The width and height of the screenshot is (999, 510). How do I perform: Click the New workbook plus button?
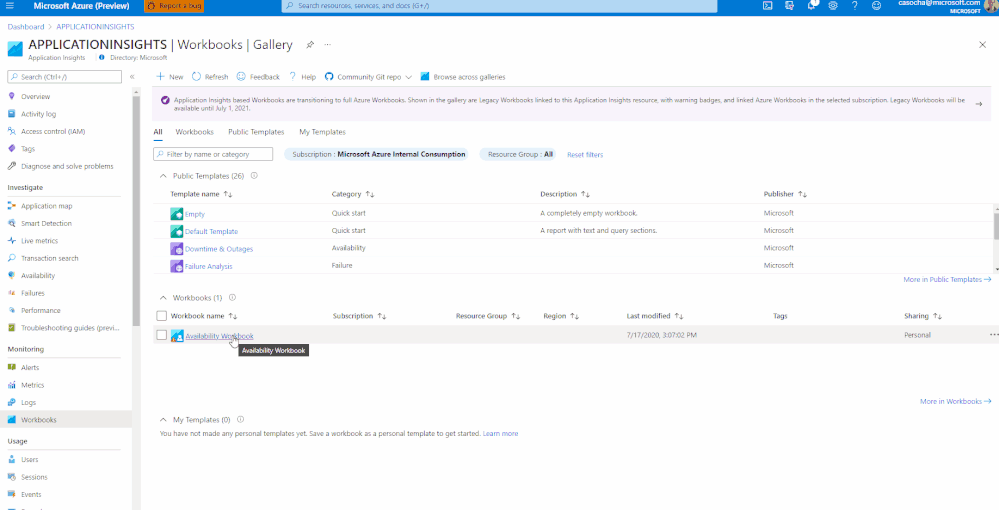pos(170,76)
